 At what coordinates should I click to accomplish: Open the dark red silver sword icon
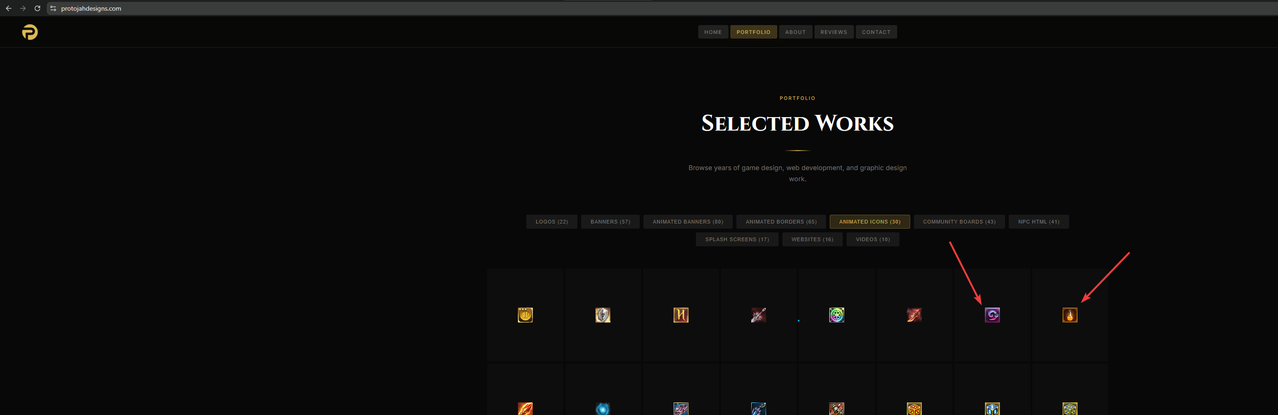758,315
